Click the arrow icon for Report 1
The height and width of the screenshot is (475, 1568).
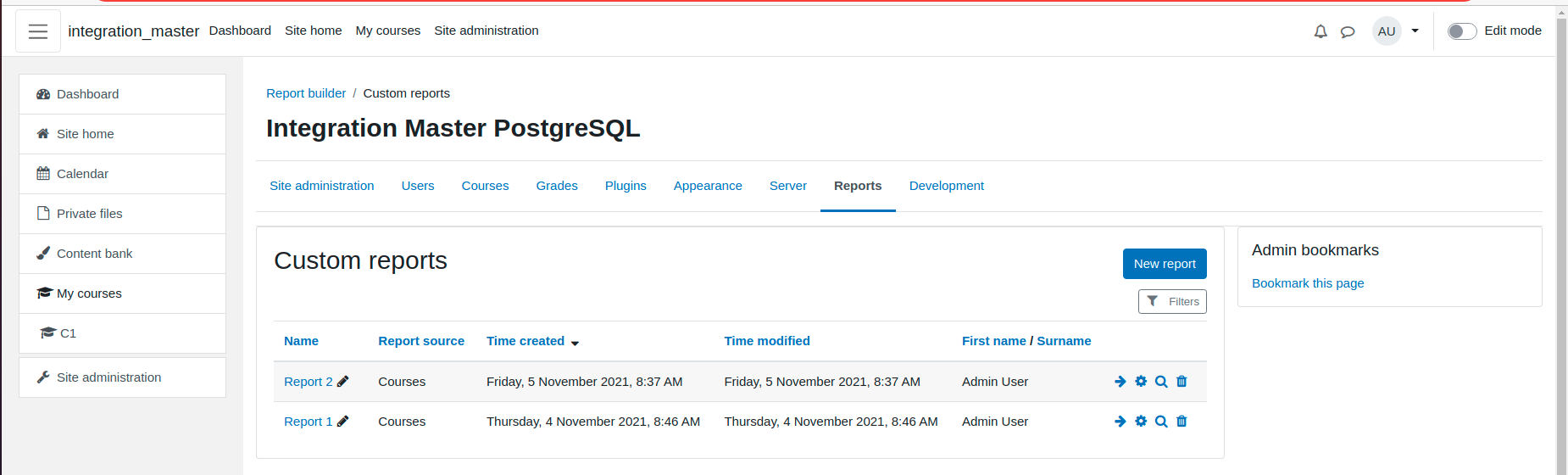[x=1120, y=422]
